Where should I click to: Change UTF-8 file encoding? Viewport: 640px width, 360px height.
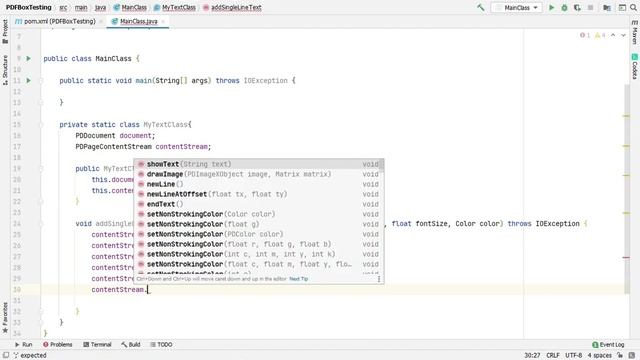tap(573, 355)
